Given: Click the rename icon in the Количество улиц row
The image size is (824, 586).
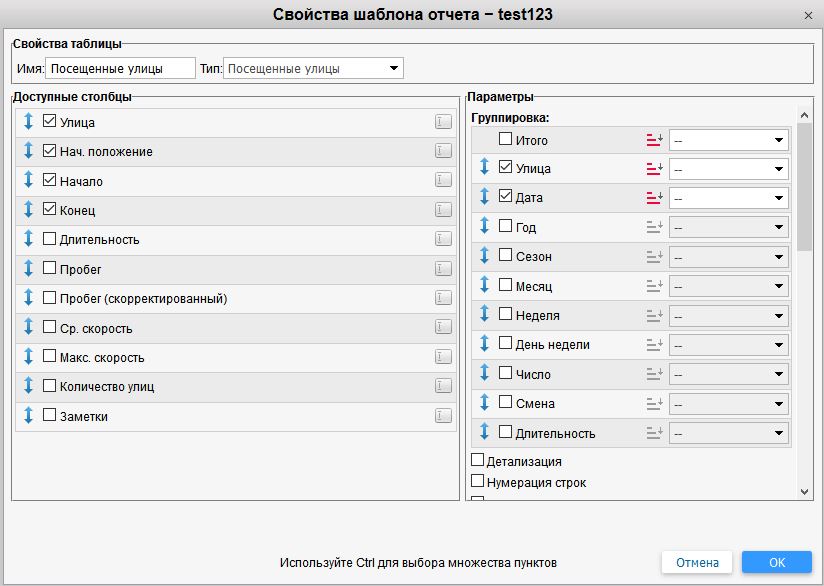Looking at the screenshot, I should 443,386.
